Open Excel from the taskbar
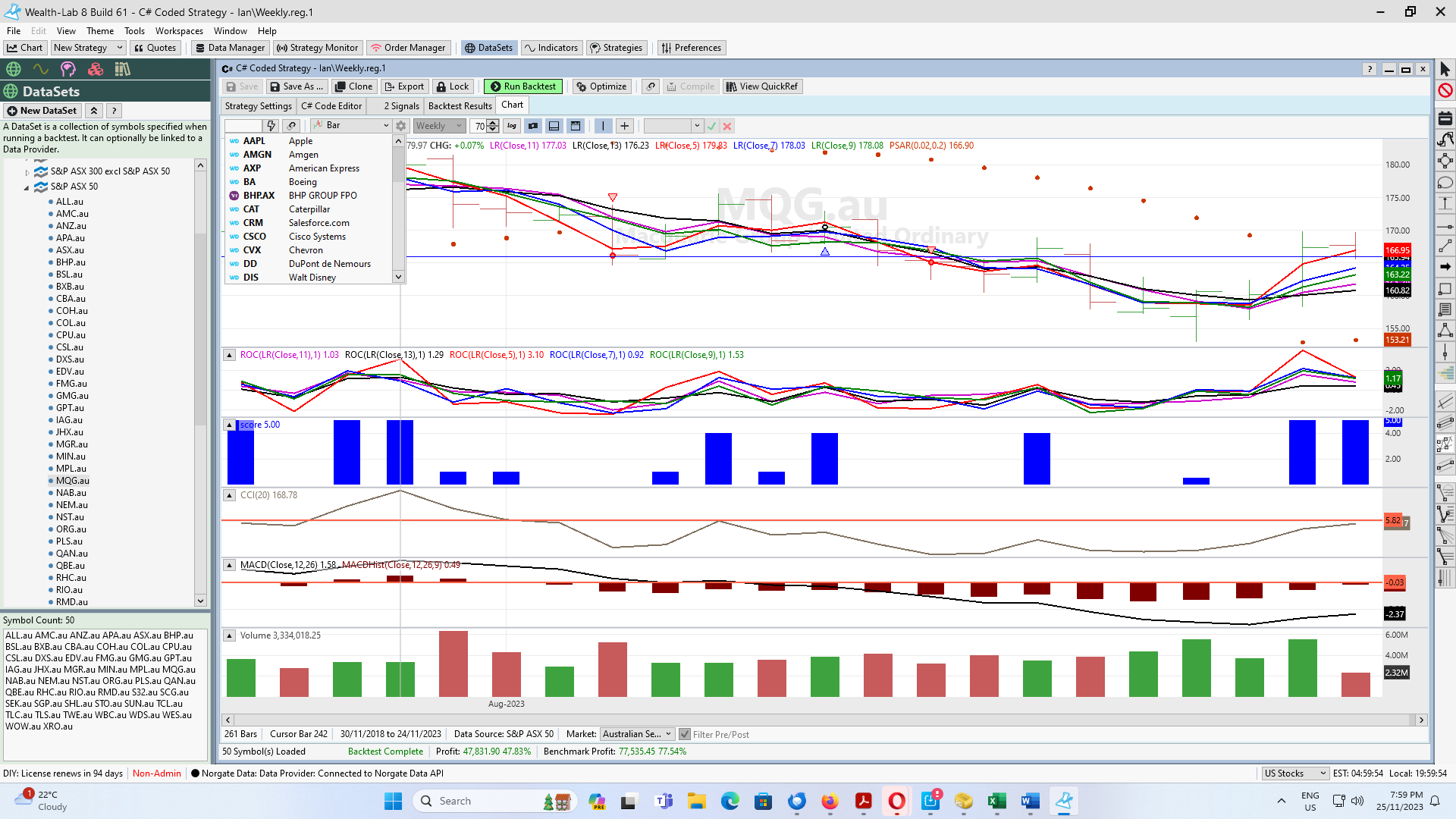The image size is (1456, 819). (x=996, y=801)
